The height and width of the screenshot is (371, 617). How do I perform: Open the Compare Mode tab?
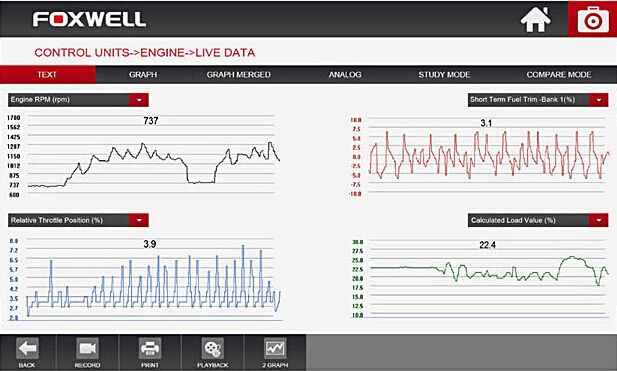(x=559, y=74)
